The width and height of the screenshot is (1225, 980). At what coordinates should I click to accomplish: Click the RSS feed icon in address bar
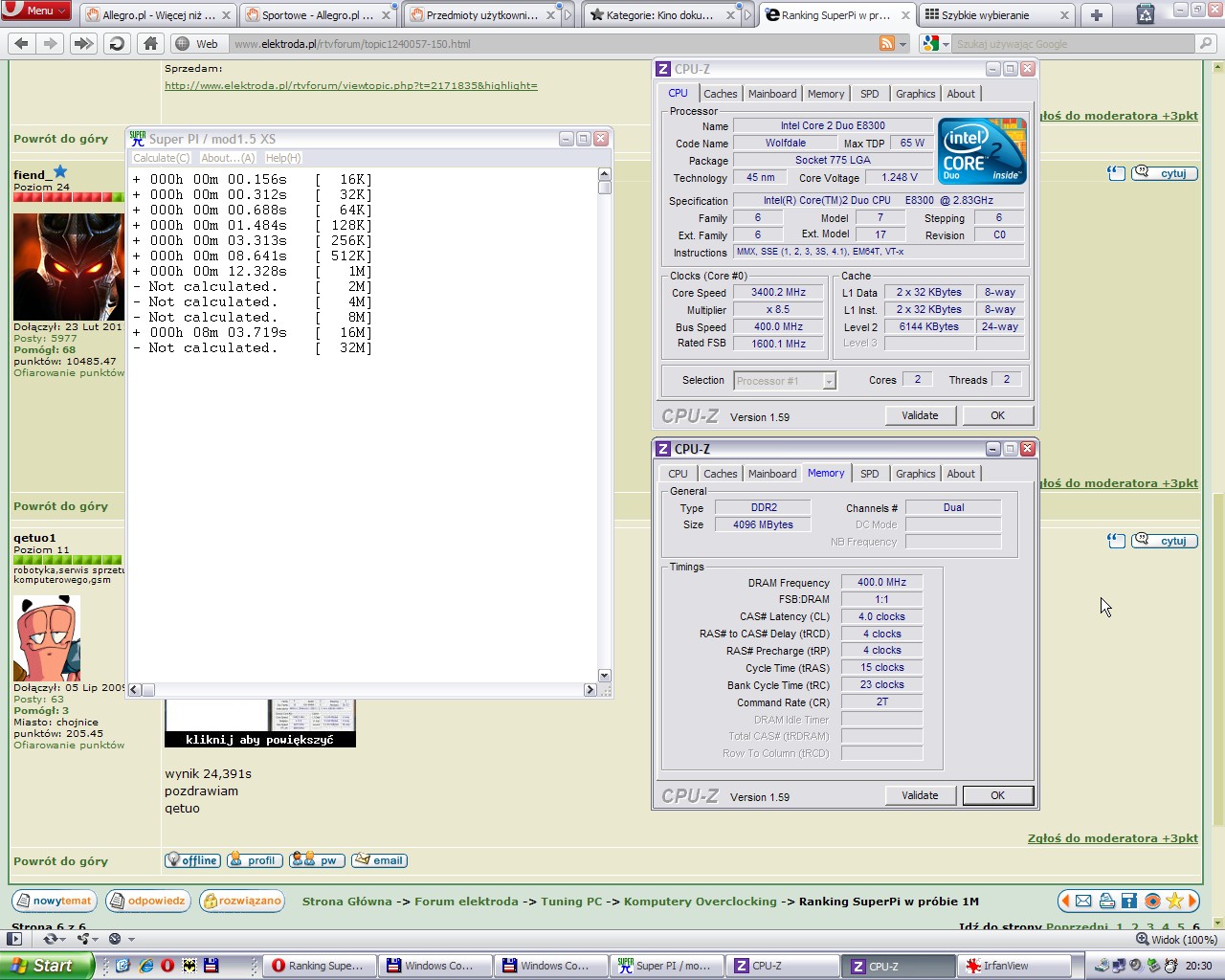coord(887,44)
